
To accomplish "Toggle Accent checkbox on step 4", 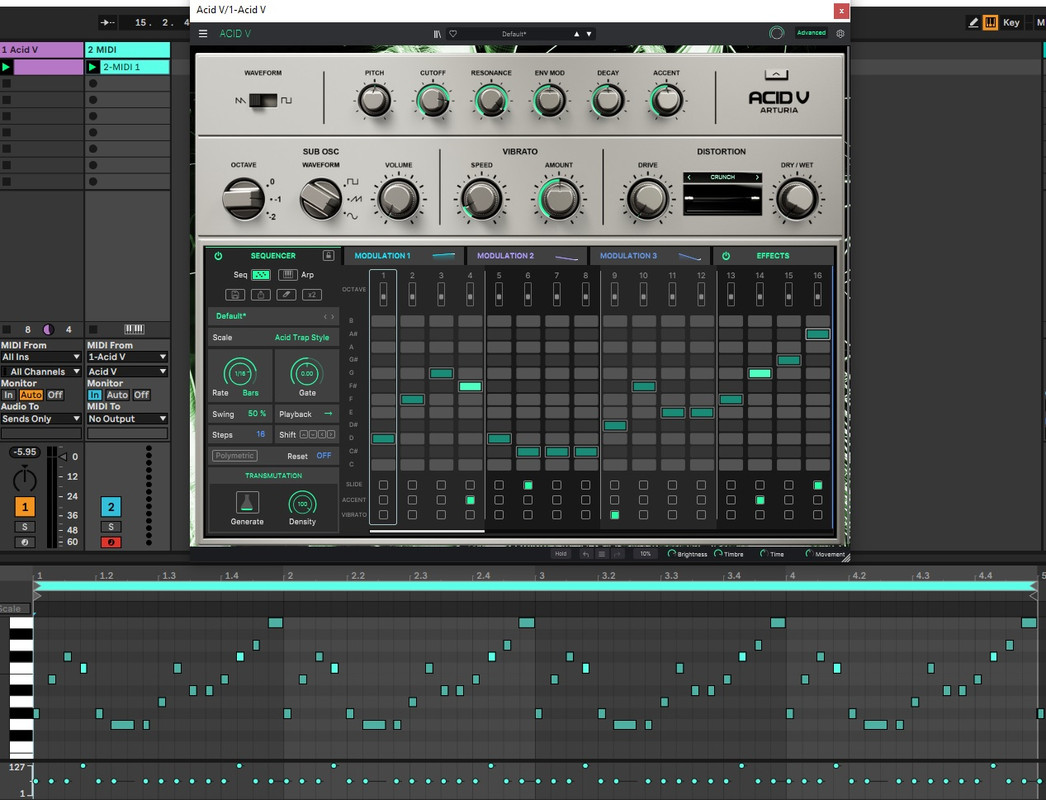I will pyautogui.click(x=470, y=500).
